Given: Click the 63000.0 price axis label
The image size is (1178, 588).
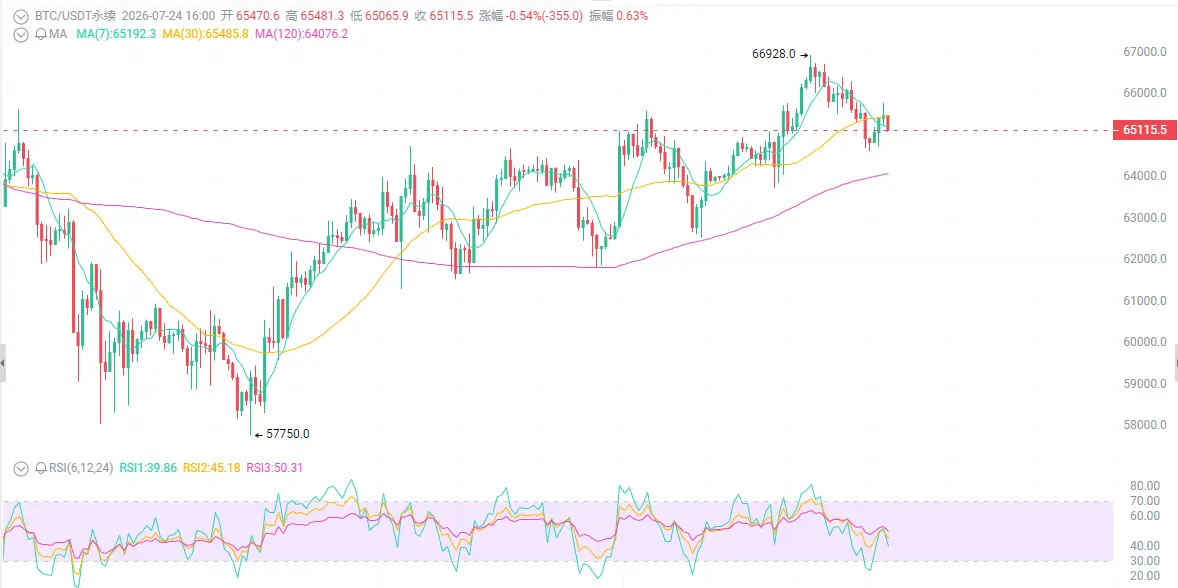Looking at the screenshot, I should pos(1145,217).
